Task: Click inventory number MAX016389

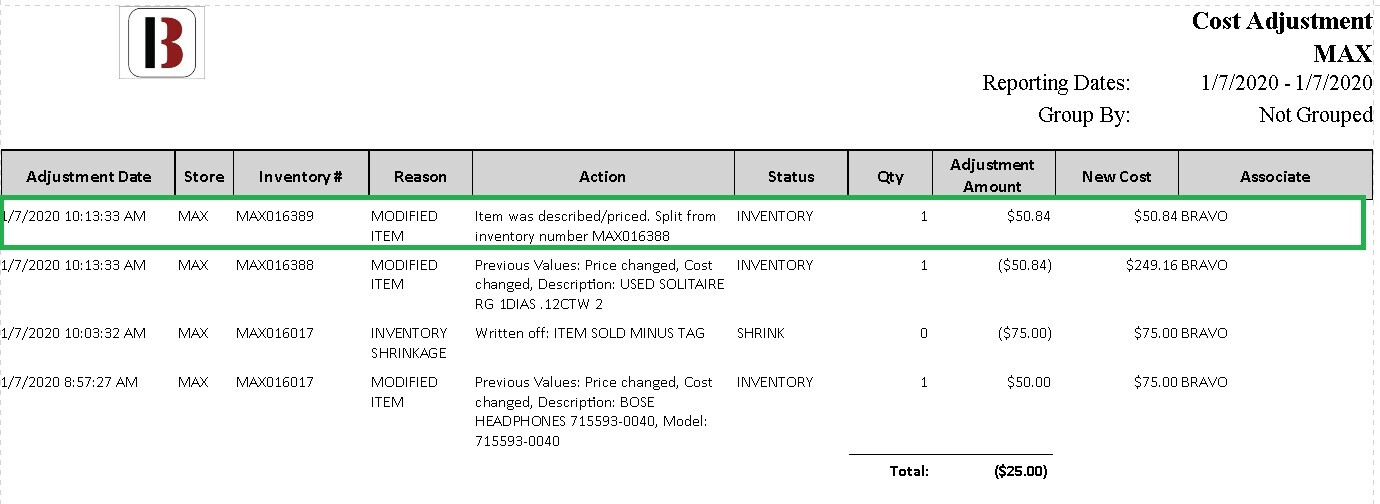Action: pyautogui.click(x=275, y=216)
